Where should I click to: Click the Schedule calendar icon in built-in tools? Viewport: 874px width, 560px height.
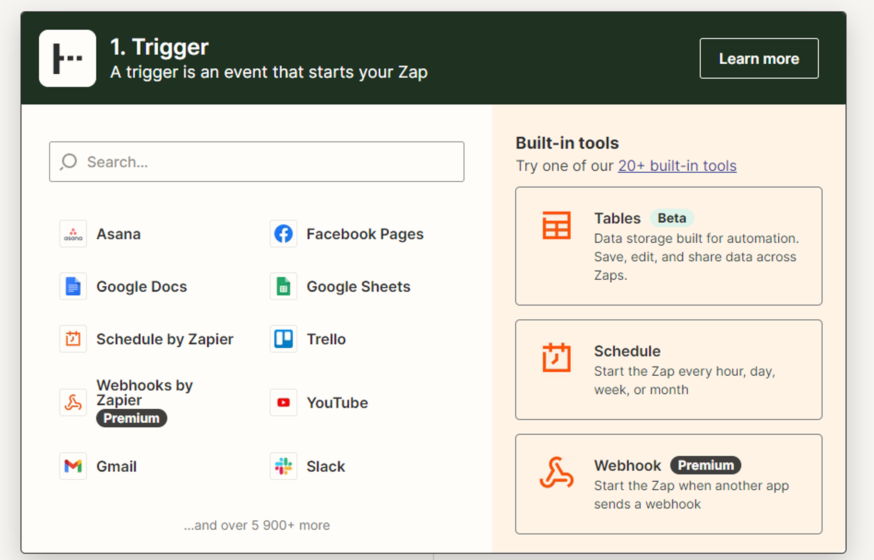[556, 357]
